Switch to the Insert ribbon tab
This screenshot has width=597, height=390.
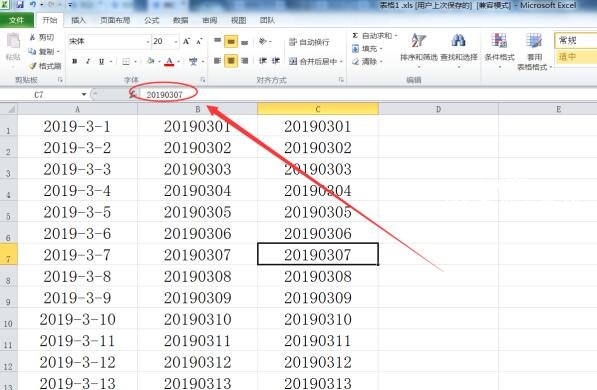coord(78,20)
